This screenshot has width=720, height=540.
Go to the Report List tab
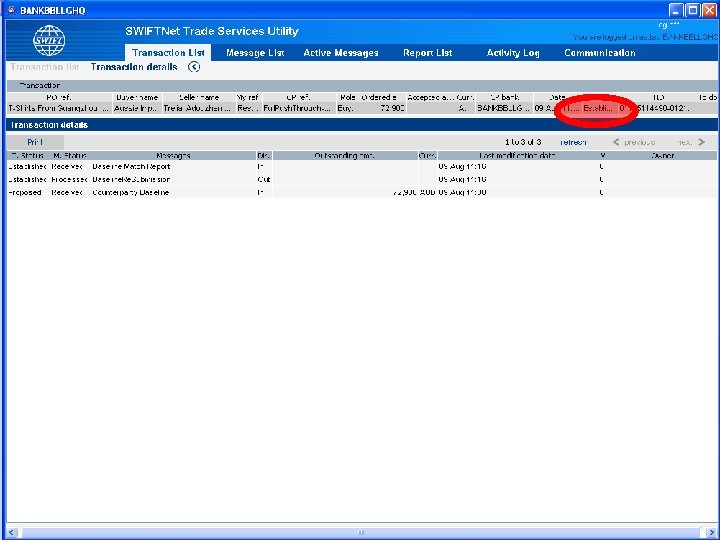428,53
